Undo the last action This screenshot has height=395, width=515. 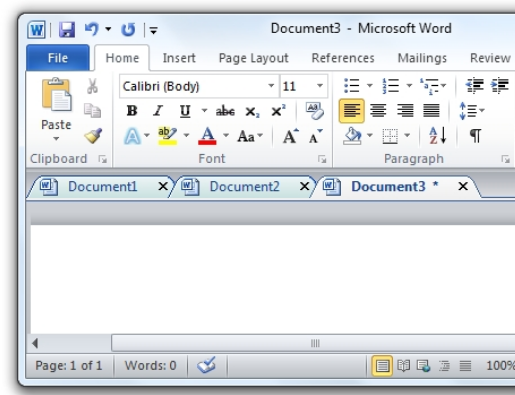pyautogui.click(x=92, y=29)
